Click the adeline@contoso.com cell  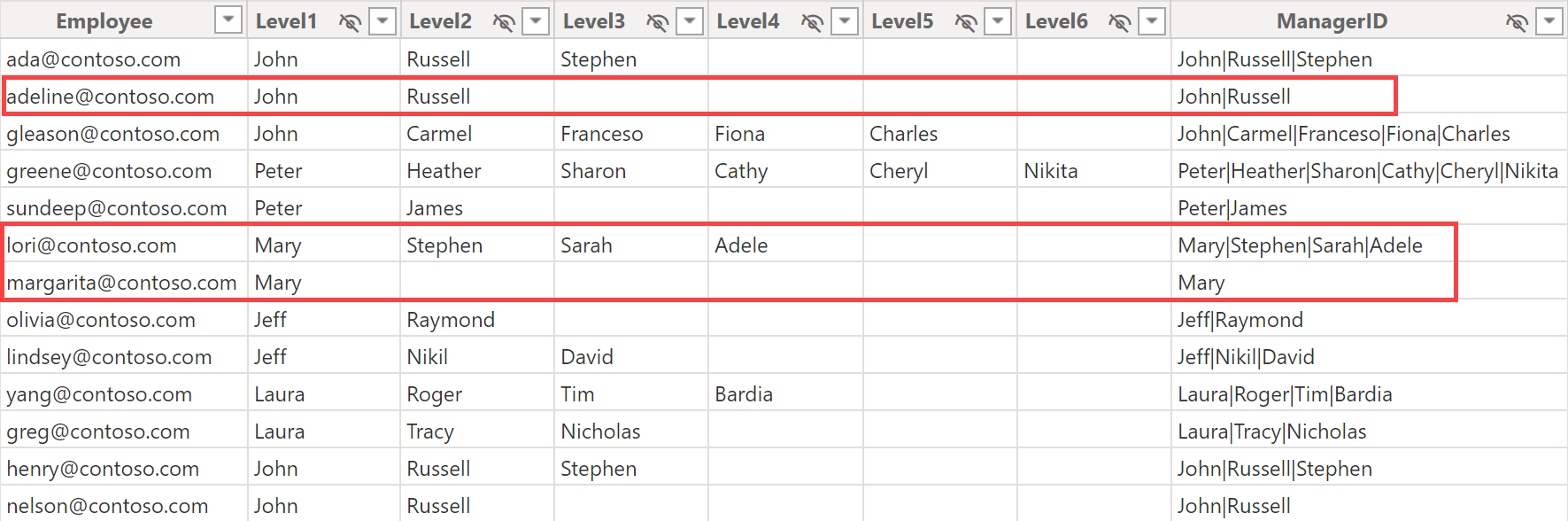click(x=111, y=97)
